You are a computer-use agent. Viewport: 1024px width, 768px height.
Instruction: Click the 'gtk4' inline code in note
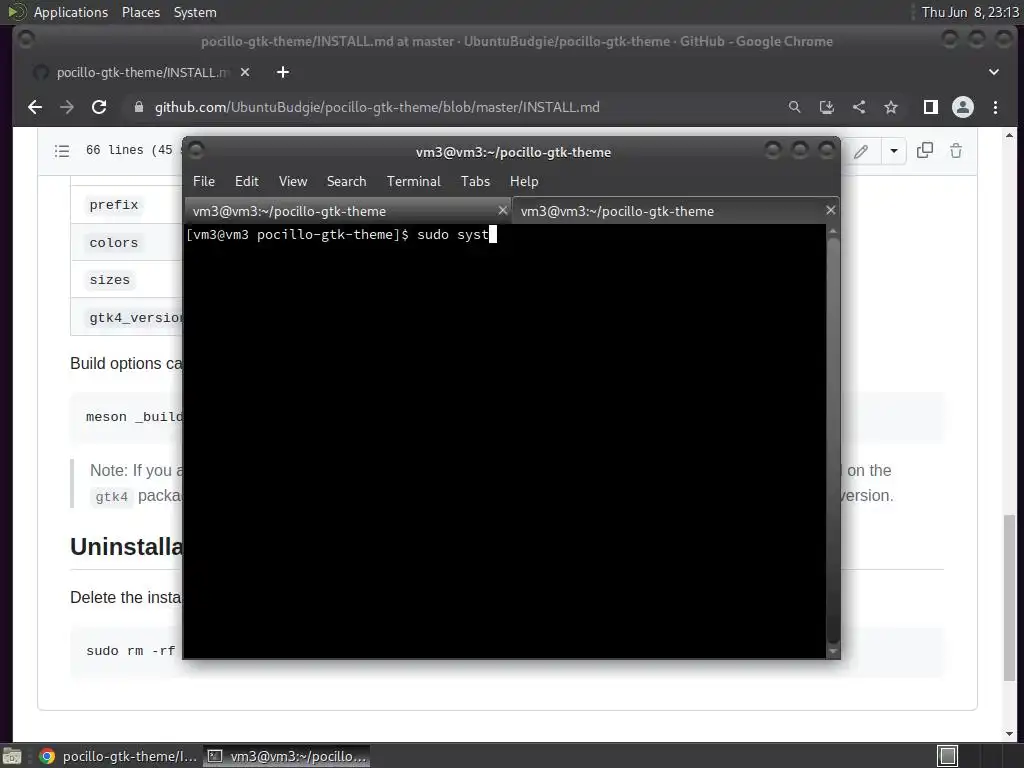point(112,497)
